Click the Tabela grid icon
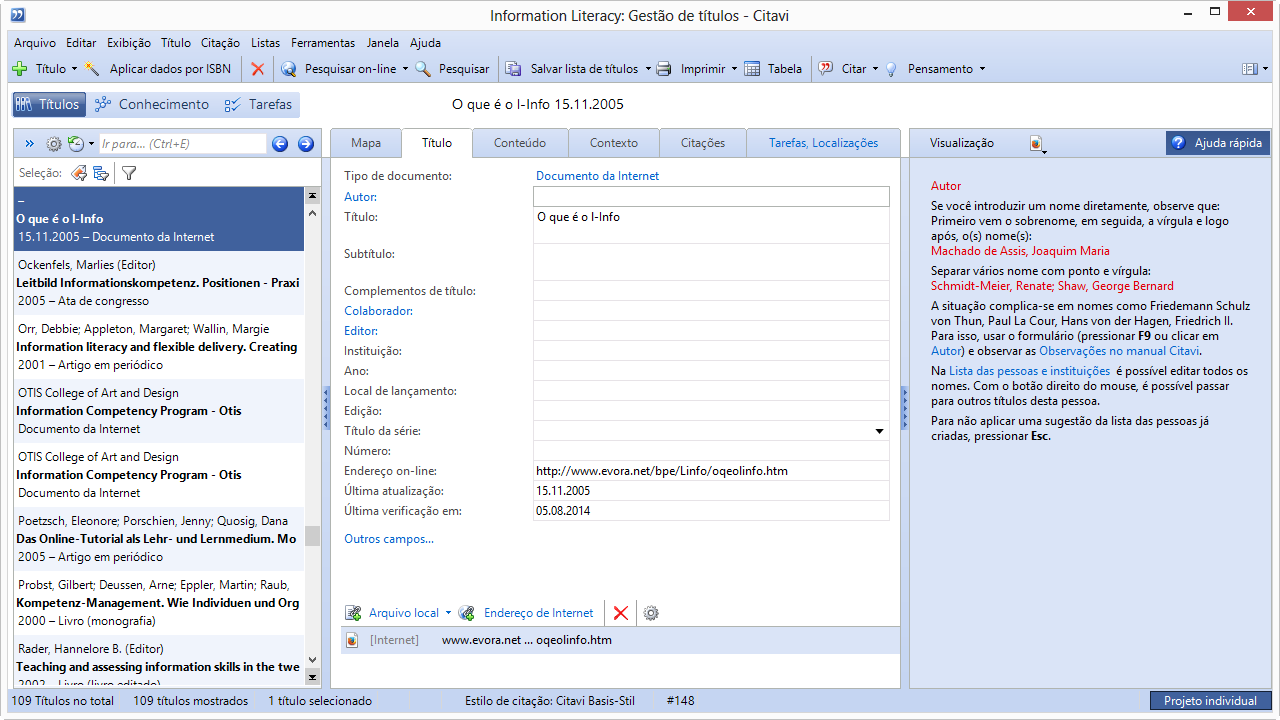The image size is (1280, 720). coord(751,69)
